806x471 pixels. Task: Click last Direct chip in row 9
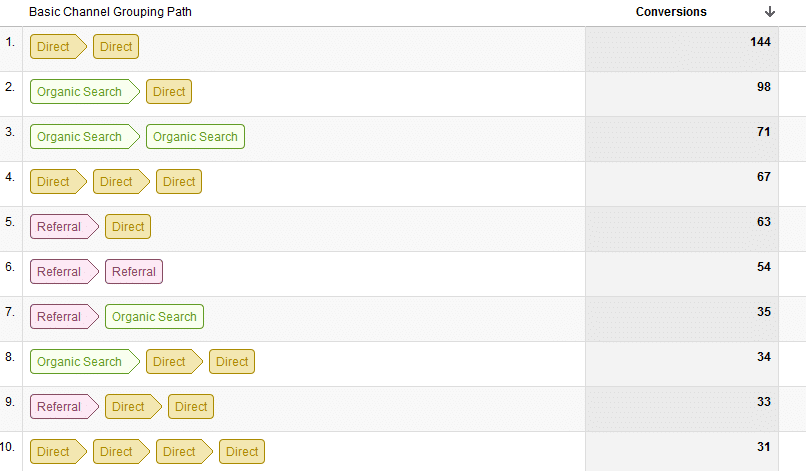[191, 407]
